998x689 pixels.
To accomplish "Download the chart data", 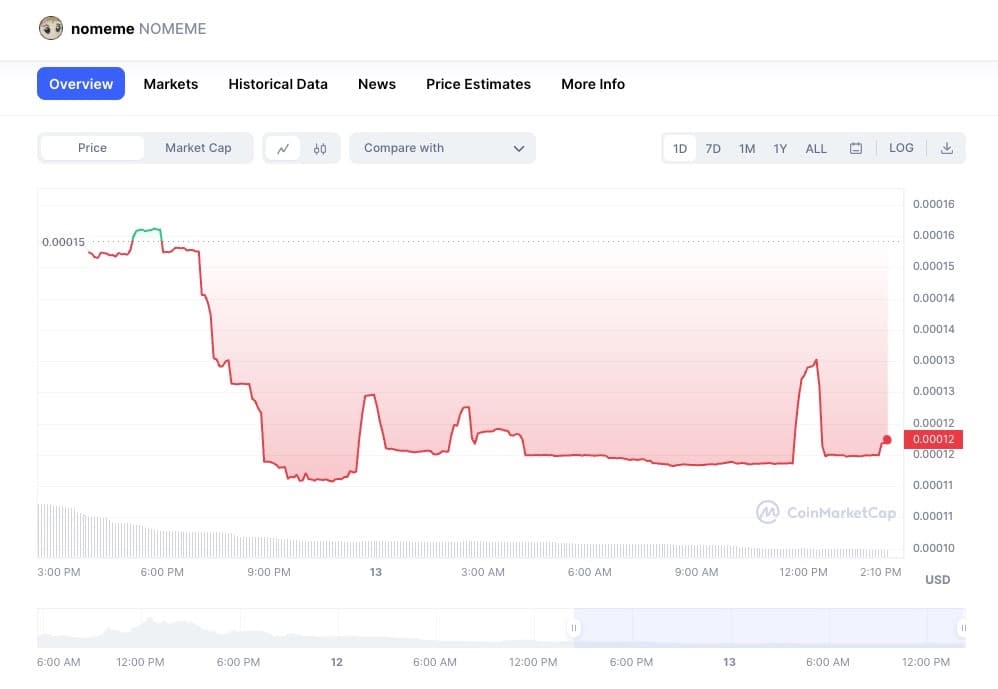I will (x=947, y=148).
